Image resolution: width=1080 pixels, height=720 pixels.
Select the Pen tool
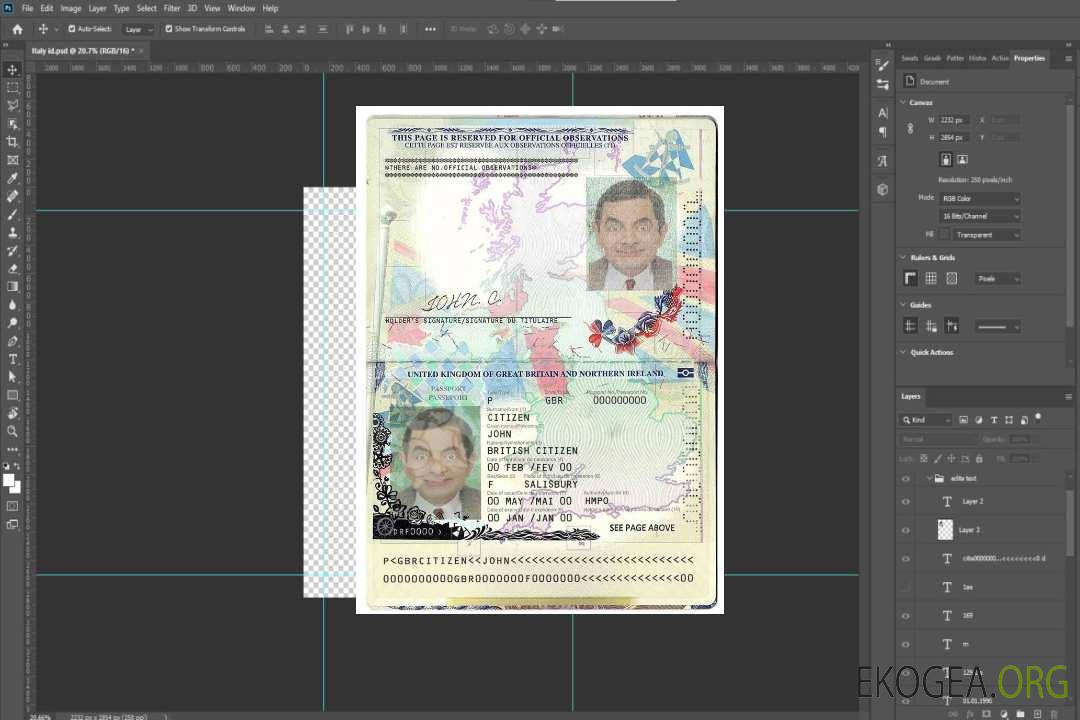[12, 341]
